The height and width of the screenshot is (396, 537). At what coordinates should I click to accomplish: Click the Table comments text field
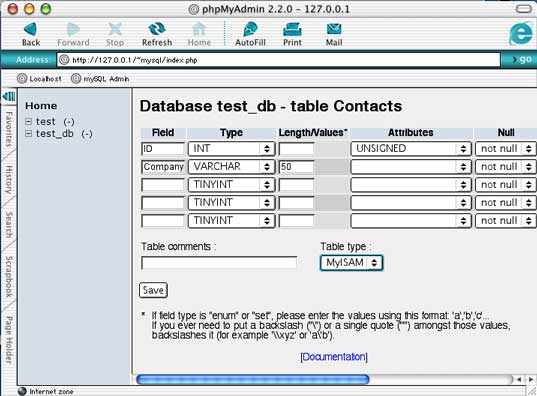pyautogui.click(x=219, y=263)
